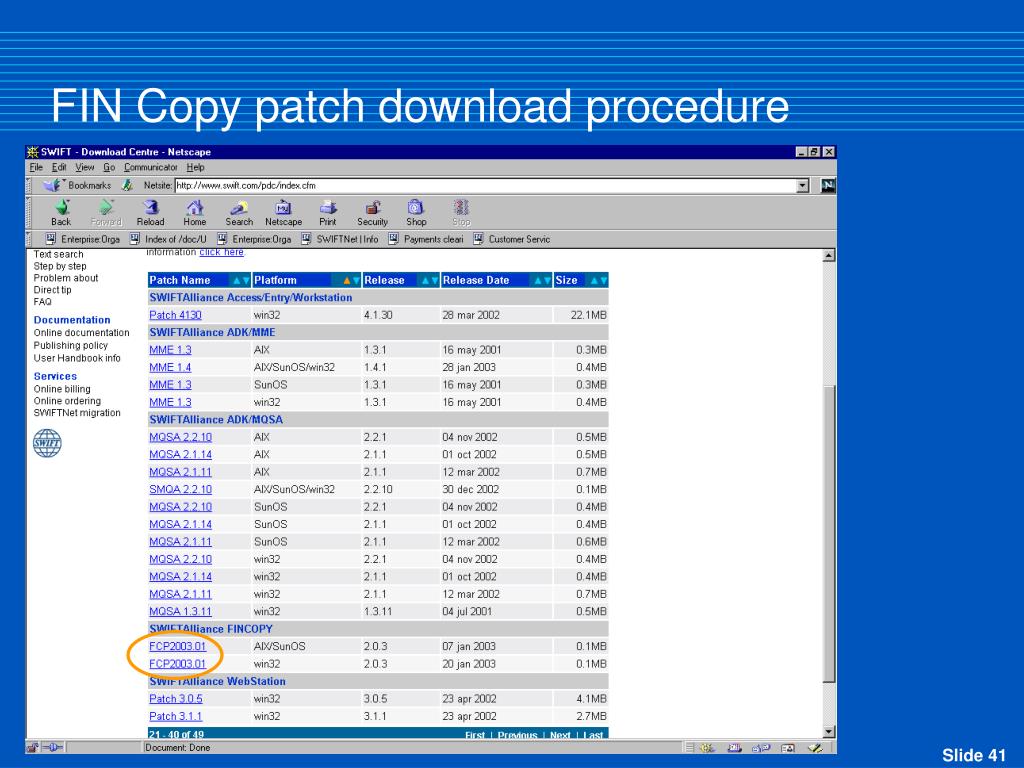
Task: Open the Go menu
Action: (x=109, y=167)
